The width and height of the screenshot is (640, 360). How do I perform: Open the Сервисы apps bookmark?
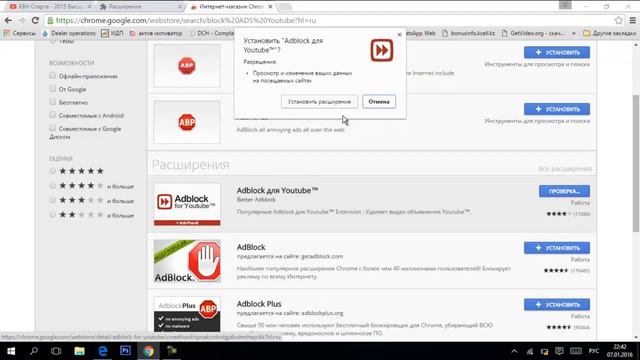click(20, 33)
